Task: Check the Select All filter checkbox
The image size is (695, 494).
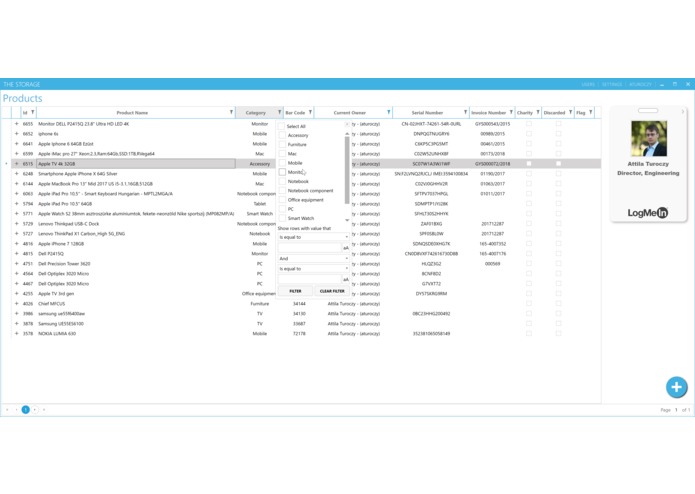Action: click(281, 126)
